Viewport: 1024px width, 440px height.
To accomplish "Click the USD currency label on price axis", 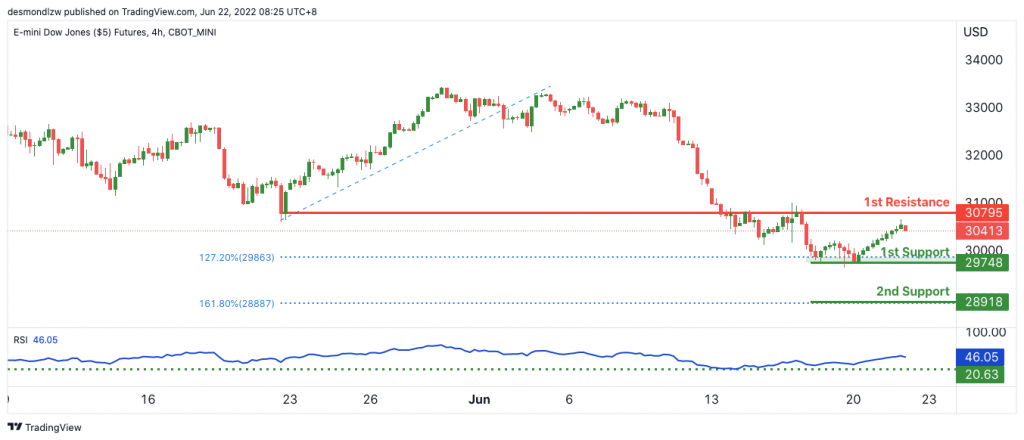I will (975, 32).
